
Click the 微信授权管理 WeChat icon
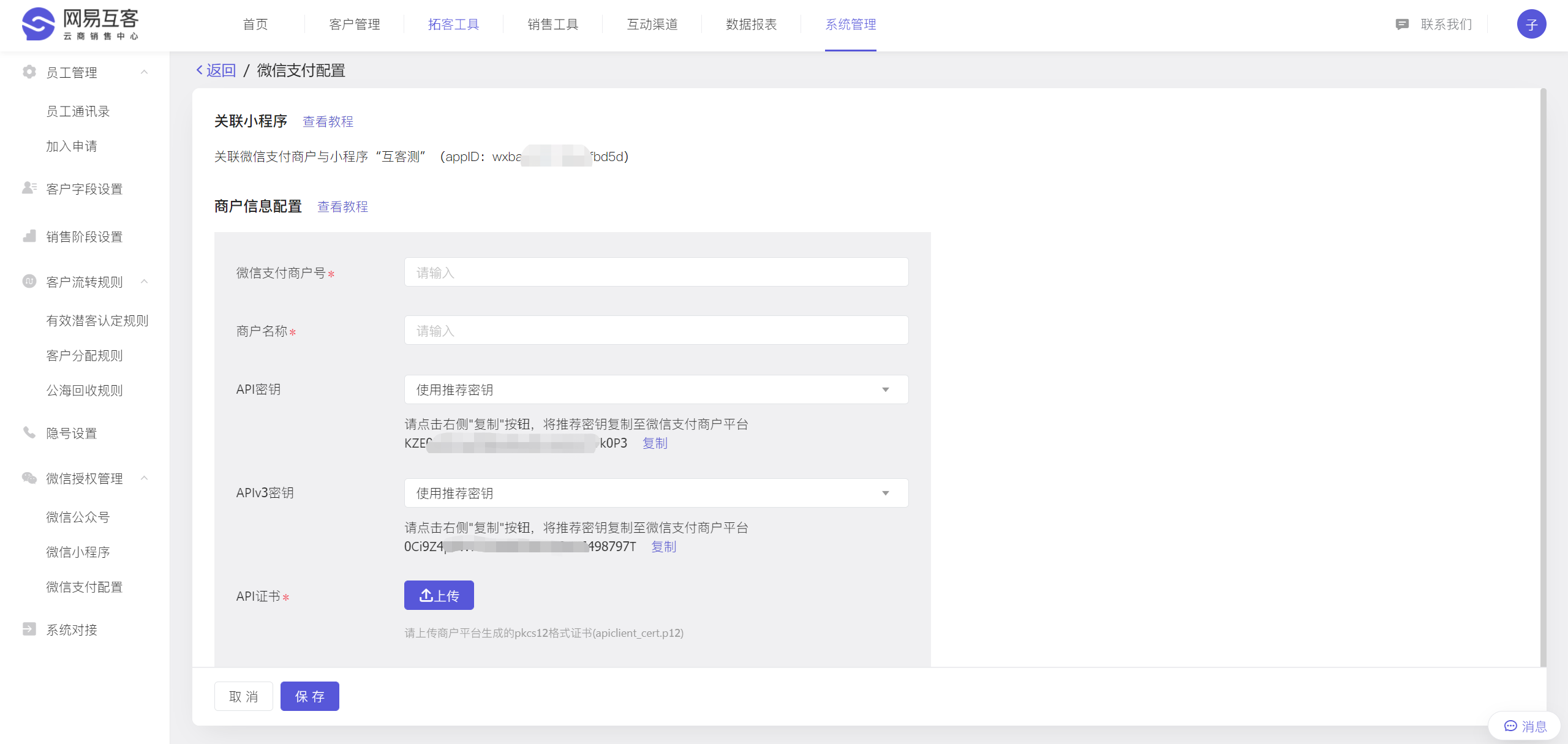tap(29, 478)
